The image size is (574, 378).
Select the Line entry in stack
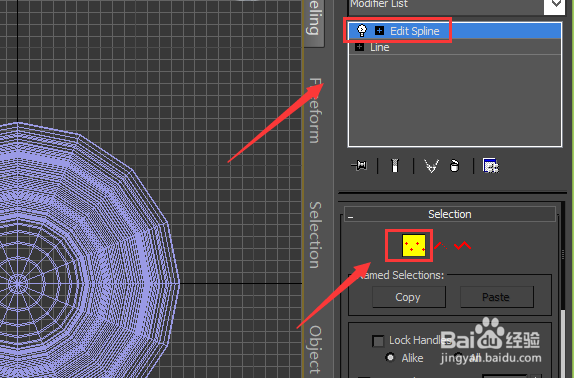(x=455, y=47)
